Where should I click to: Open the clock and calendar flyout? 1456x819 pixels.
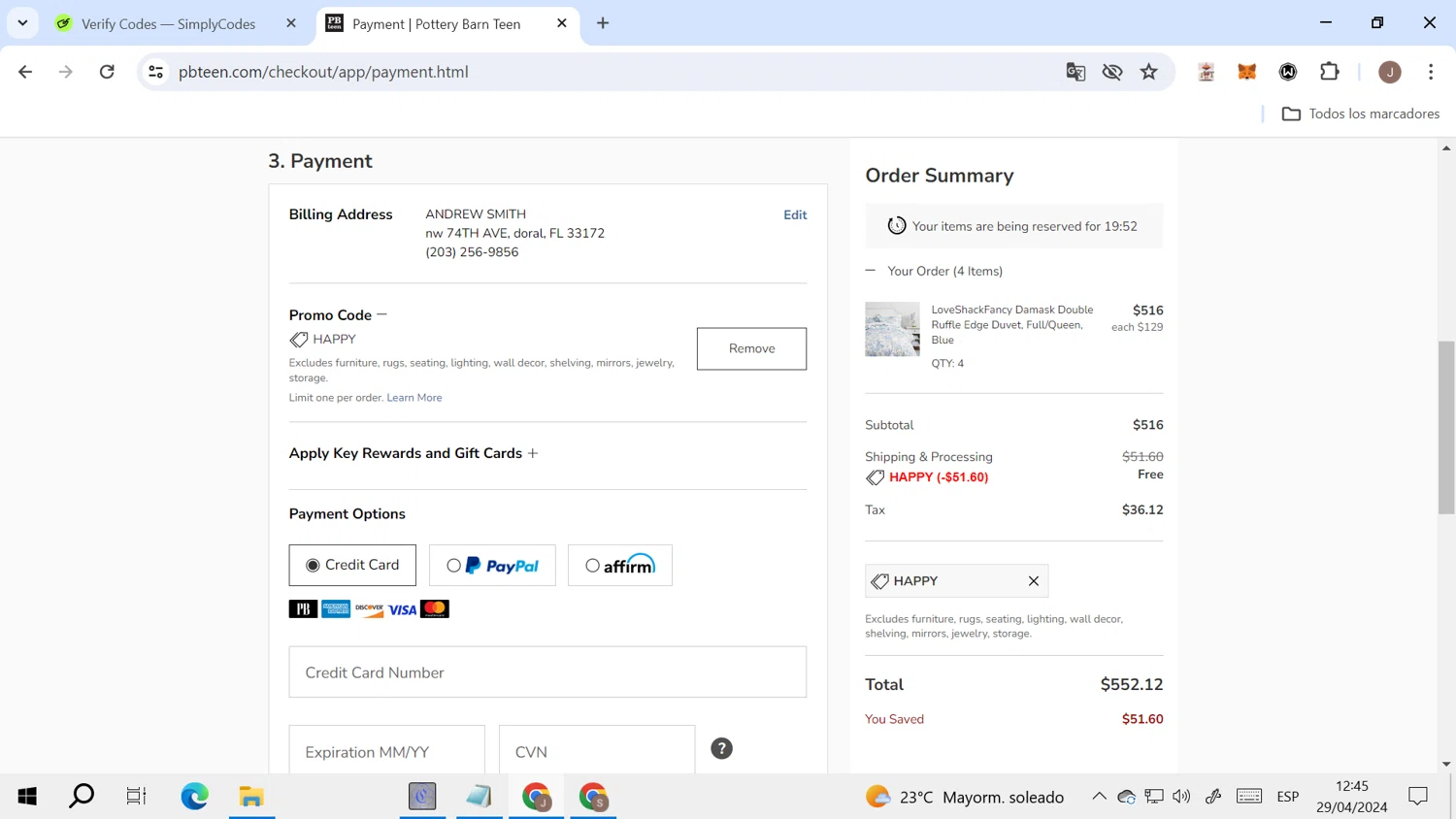1352,797
